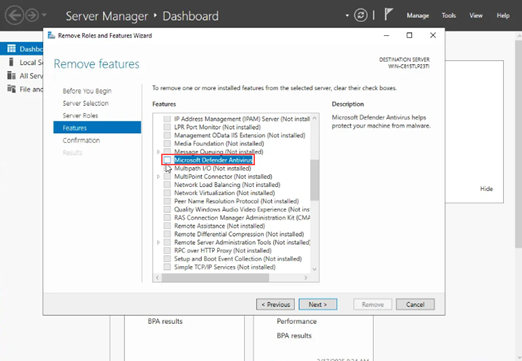The width and height of the screenshot is (522, 361).
Task: Select Quality Windows Audio Video Experience row
Action: click(242, 209)
